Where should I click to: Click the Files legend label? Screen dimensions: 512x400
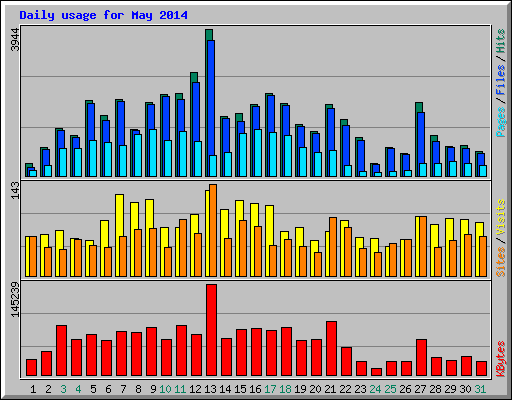point(501,80)
